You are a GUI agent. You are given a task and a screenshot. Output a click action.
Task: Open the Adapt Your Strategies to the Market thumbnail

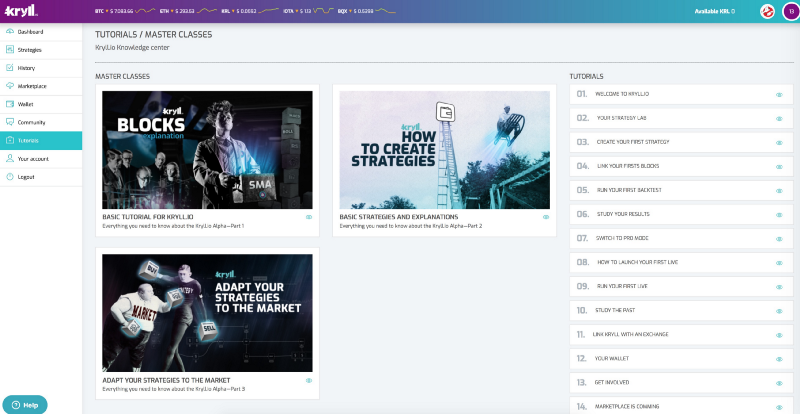click(207, 313)
